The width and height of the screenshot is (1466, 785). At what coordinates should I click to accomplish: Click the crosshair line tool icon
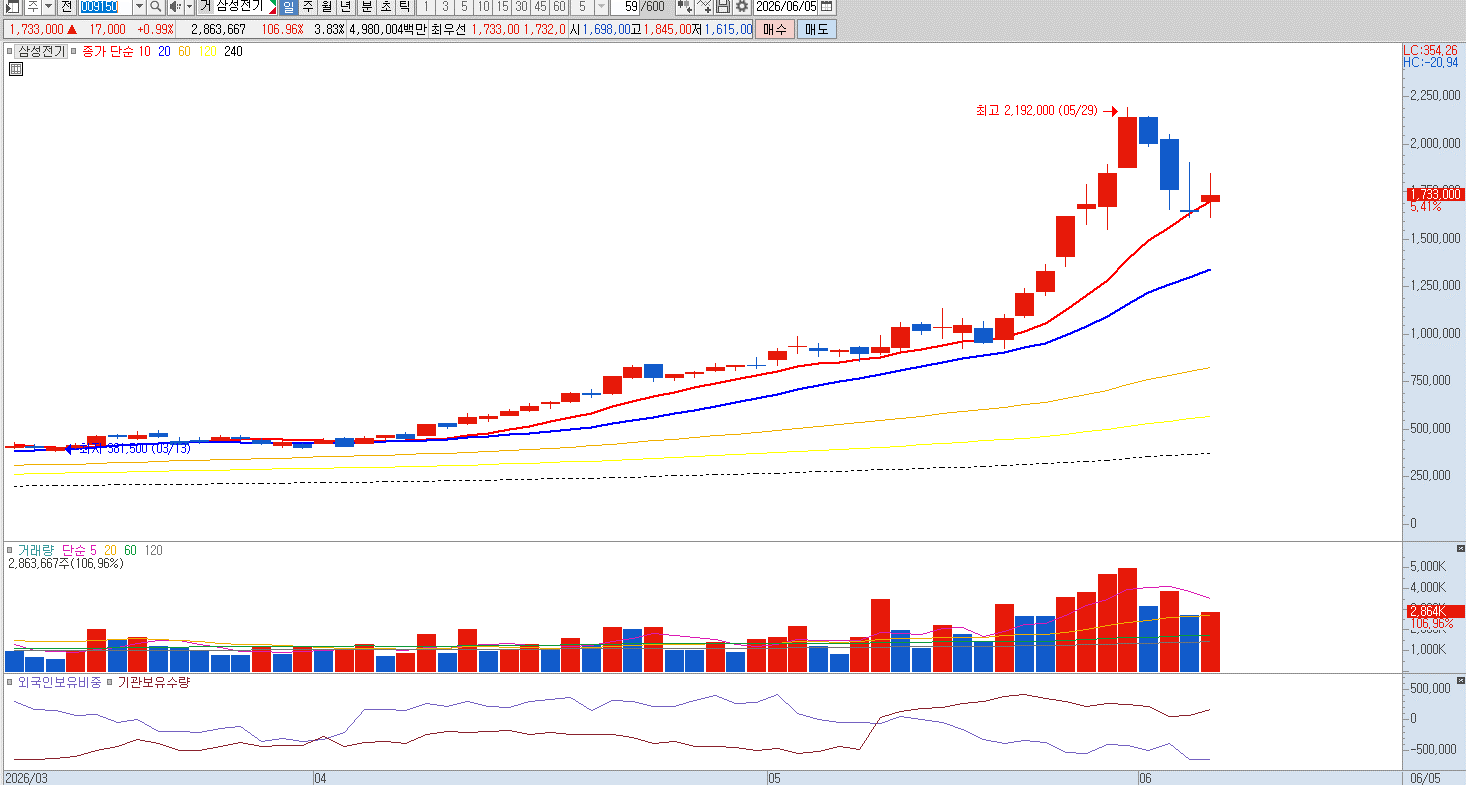click(x=704, y=7)
